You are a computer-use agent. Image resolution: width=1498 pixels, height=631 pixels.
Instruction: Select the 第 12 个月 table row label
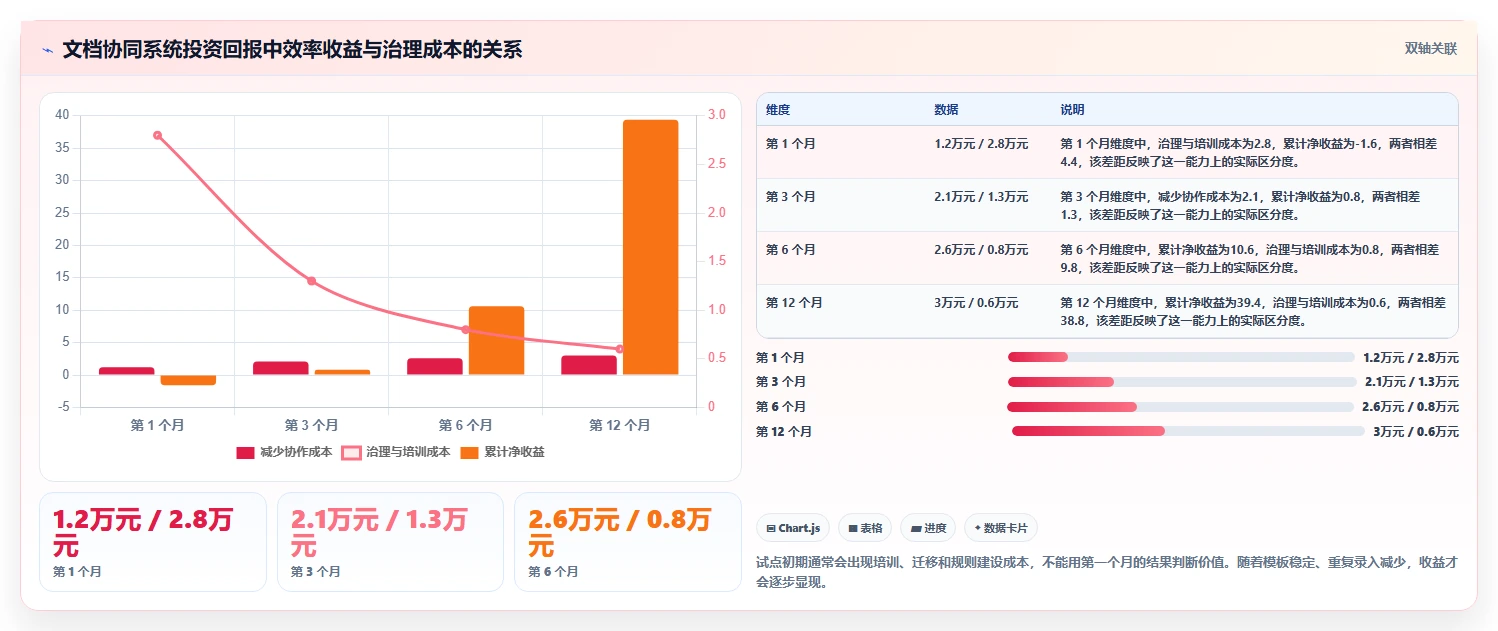pos(794,303)
